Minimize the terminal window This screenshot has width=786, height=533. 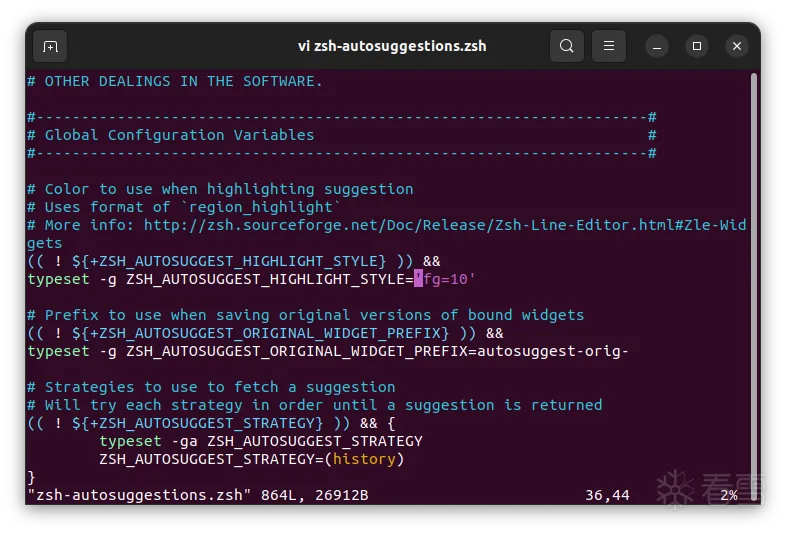(x=657, y=47)
